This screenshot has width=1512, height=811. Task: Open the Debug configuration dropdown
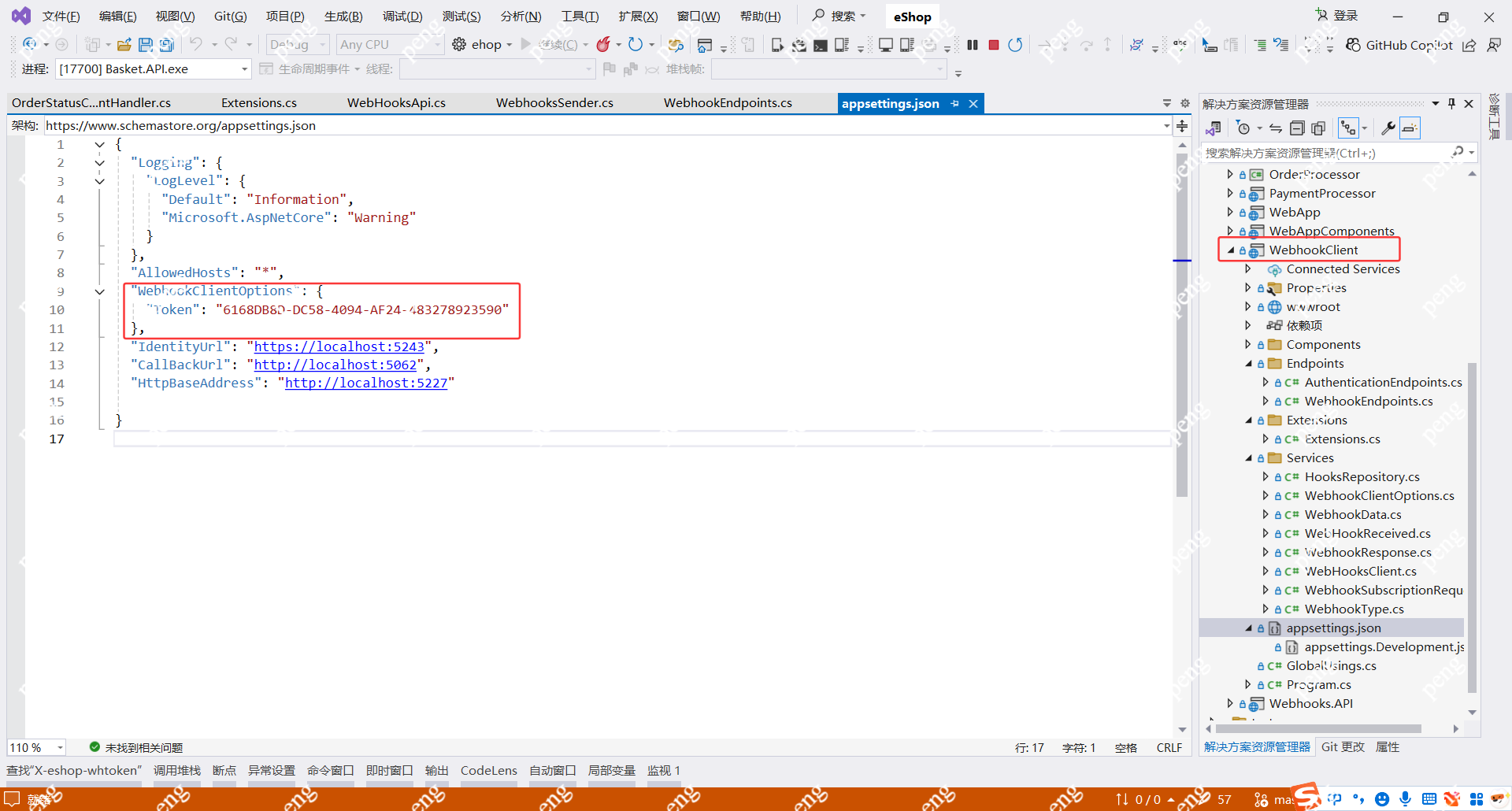coord(298,45)
